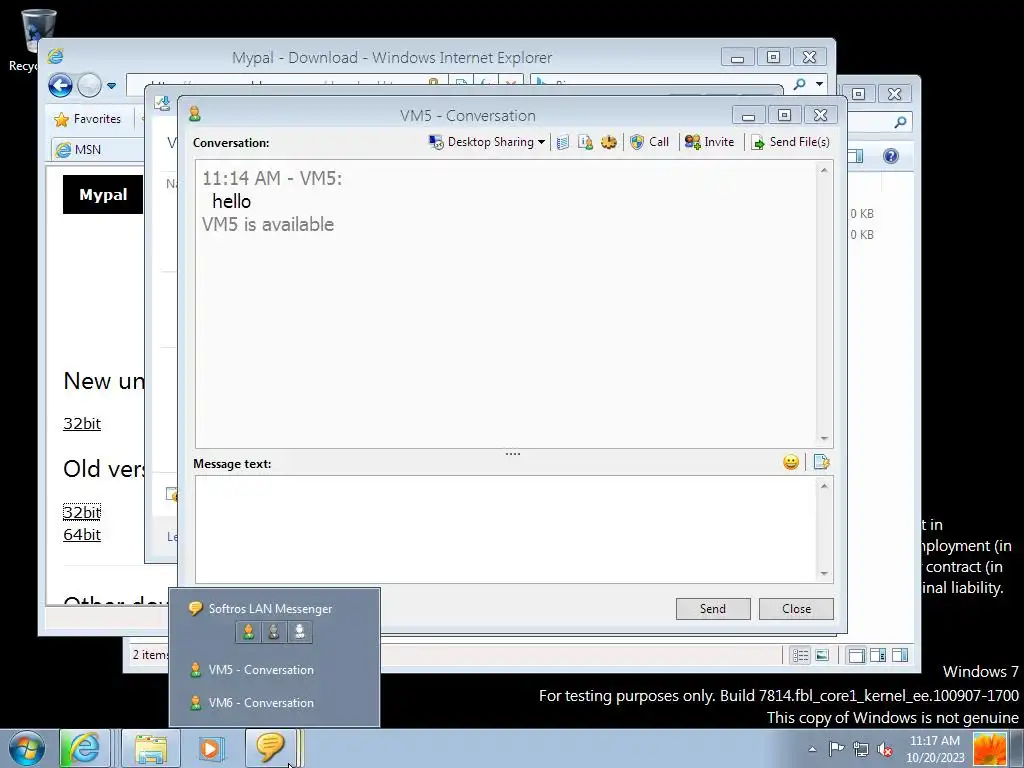Viewport: 1024px width, 768px height.
Task: Open Action Center flag tray icon
Action: 836,749
